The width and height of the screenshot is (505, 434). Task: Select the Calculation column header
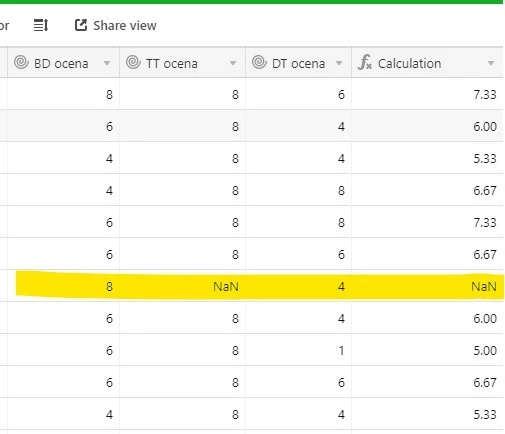427,63
